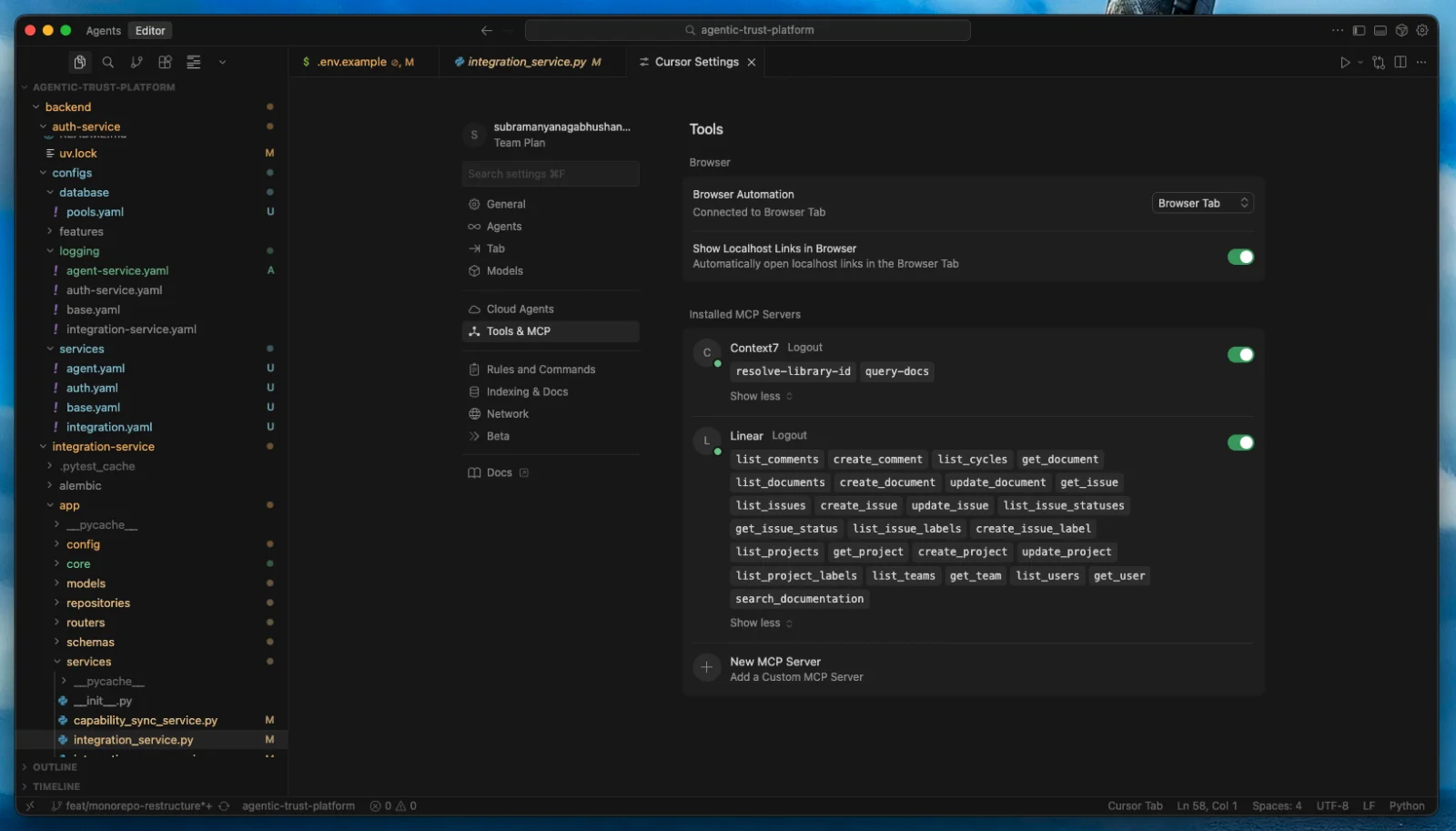Click Python language mode in status bar
Screen dimensions: 1456x831
point(1406,806)
